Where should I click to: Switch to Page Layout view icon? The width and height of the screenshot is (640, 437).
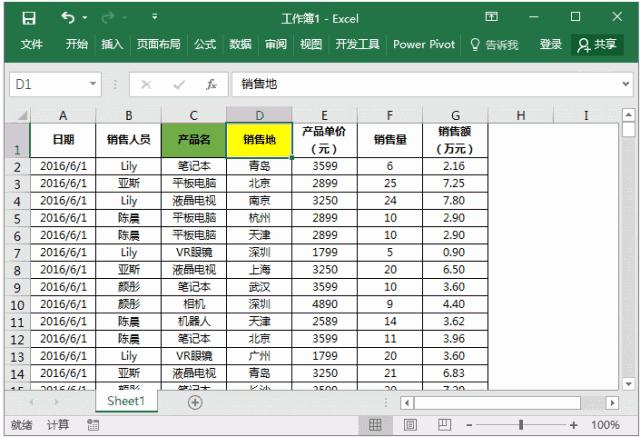tap(410, 425)
